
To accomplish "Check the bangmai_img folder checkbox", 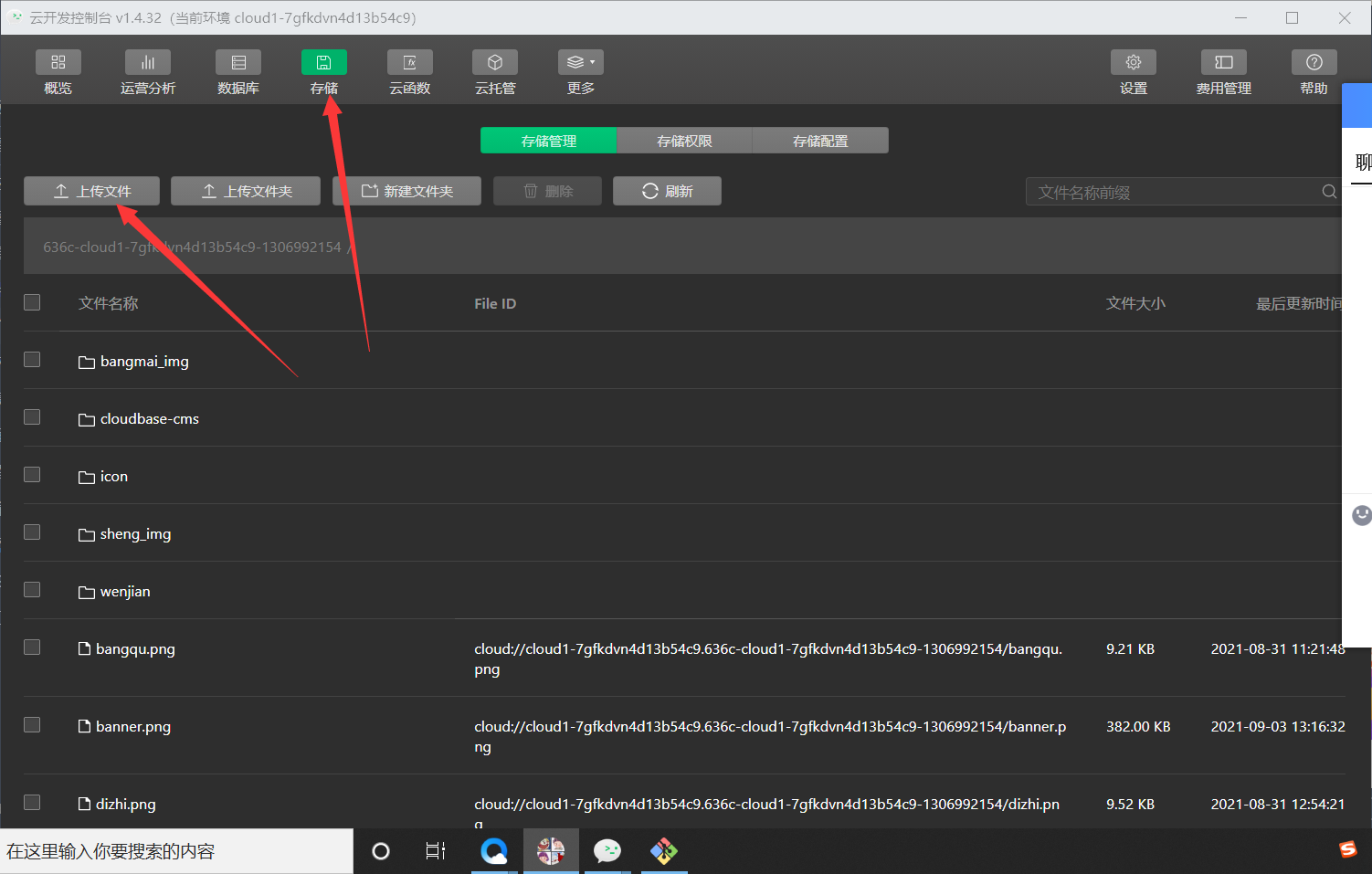I will pos(32,360).
